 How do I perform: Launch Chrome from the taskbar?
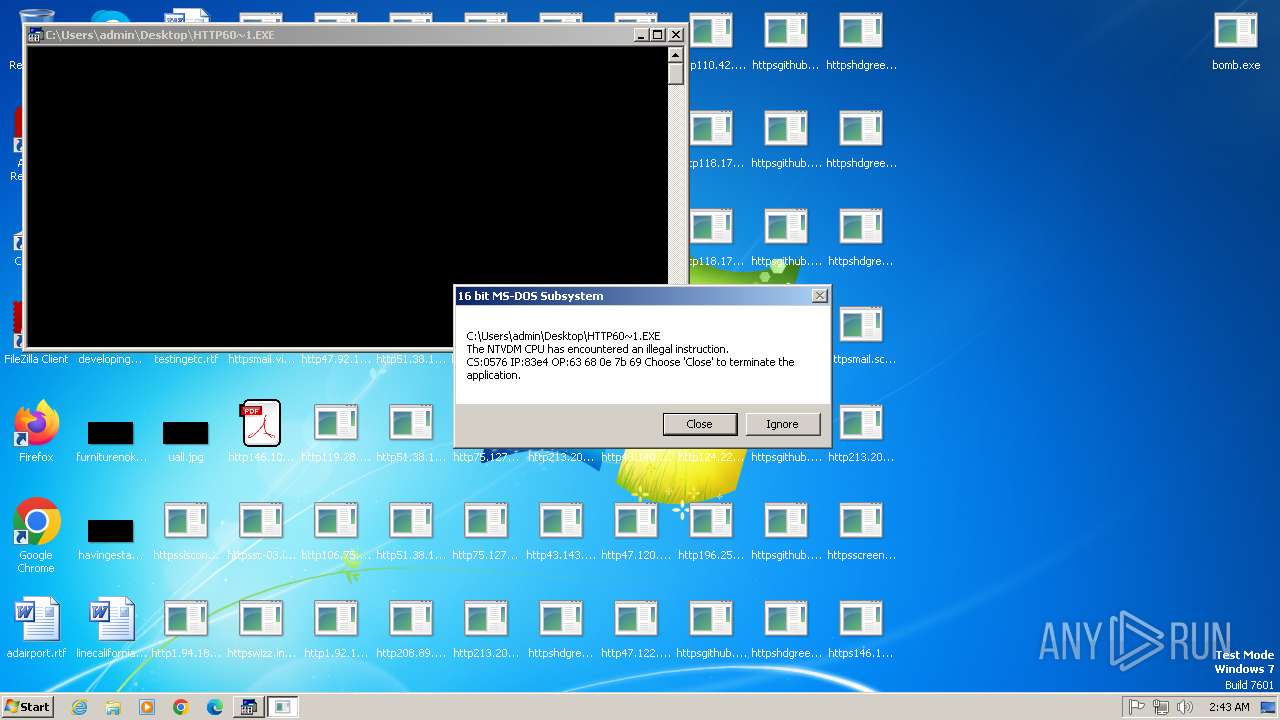181,707
